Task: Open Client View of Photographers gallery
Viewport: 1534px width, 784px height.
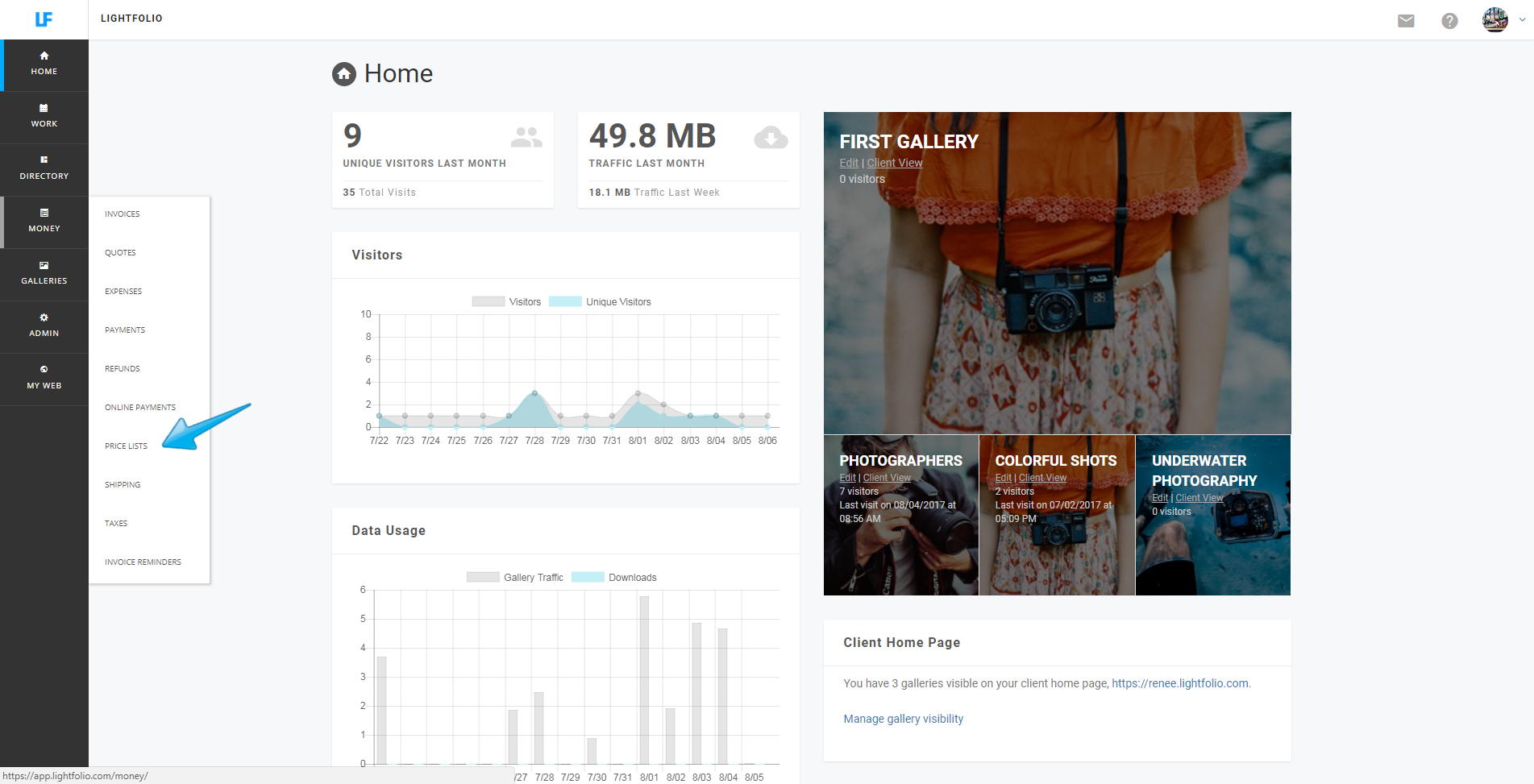Action: pyautogui.click(x=887, y=478)
